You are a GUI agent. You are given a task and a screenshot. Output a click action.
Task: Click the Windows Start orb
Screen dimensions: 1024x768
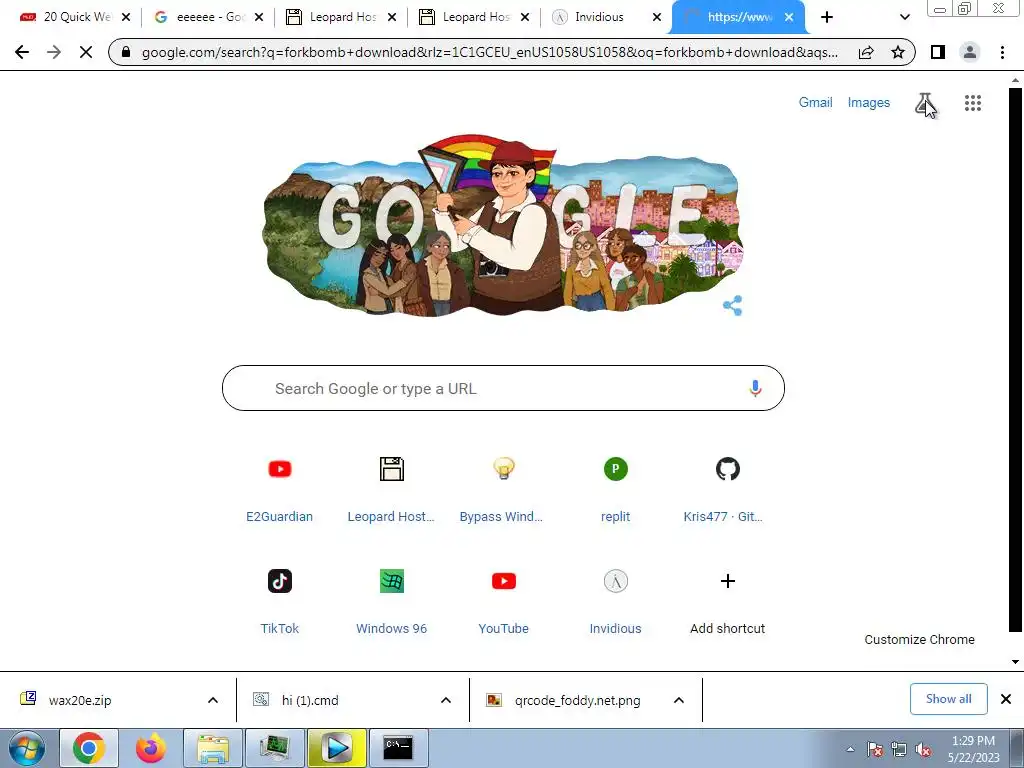pos(26,748)
